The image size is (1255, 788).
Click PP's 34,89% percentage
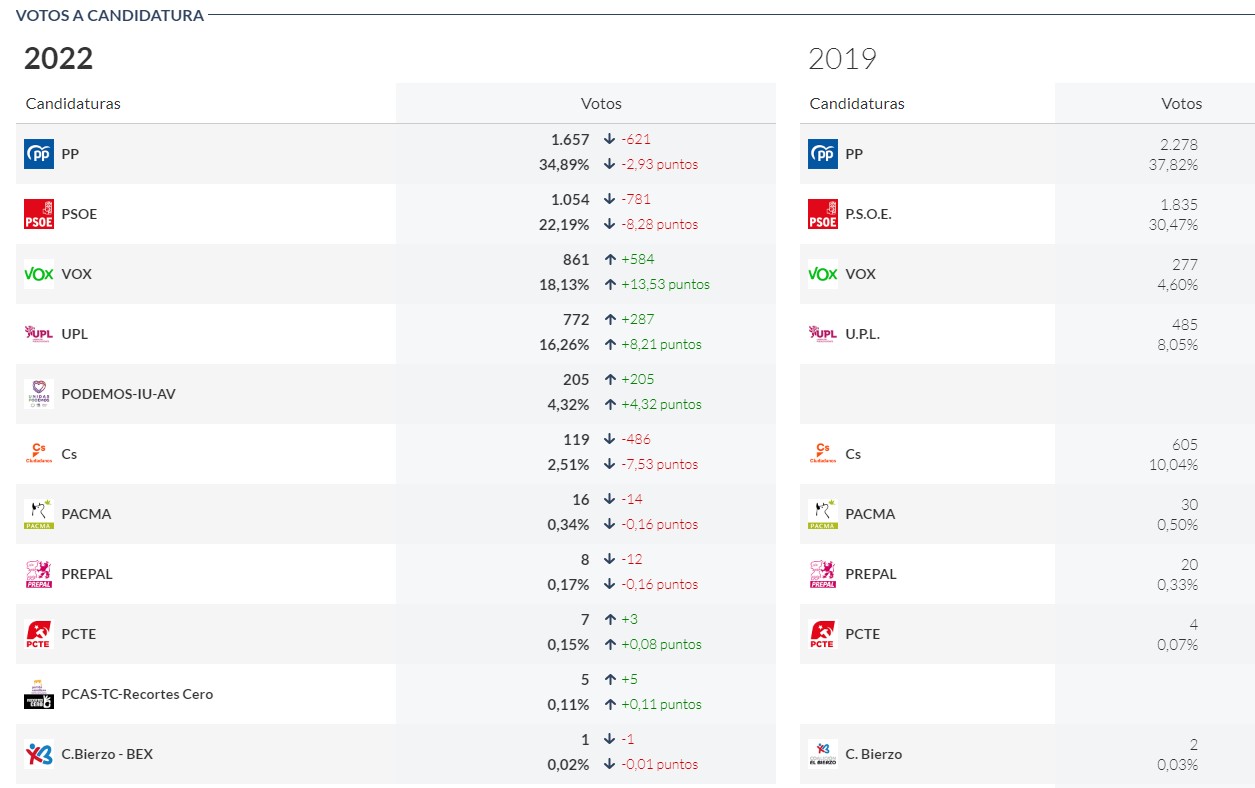coord(564,164)
